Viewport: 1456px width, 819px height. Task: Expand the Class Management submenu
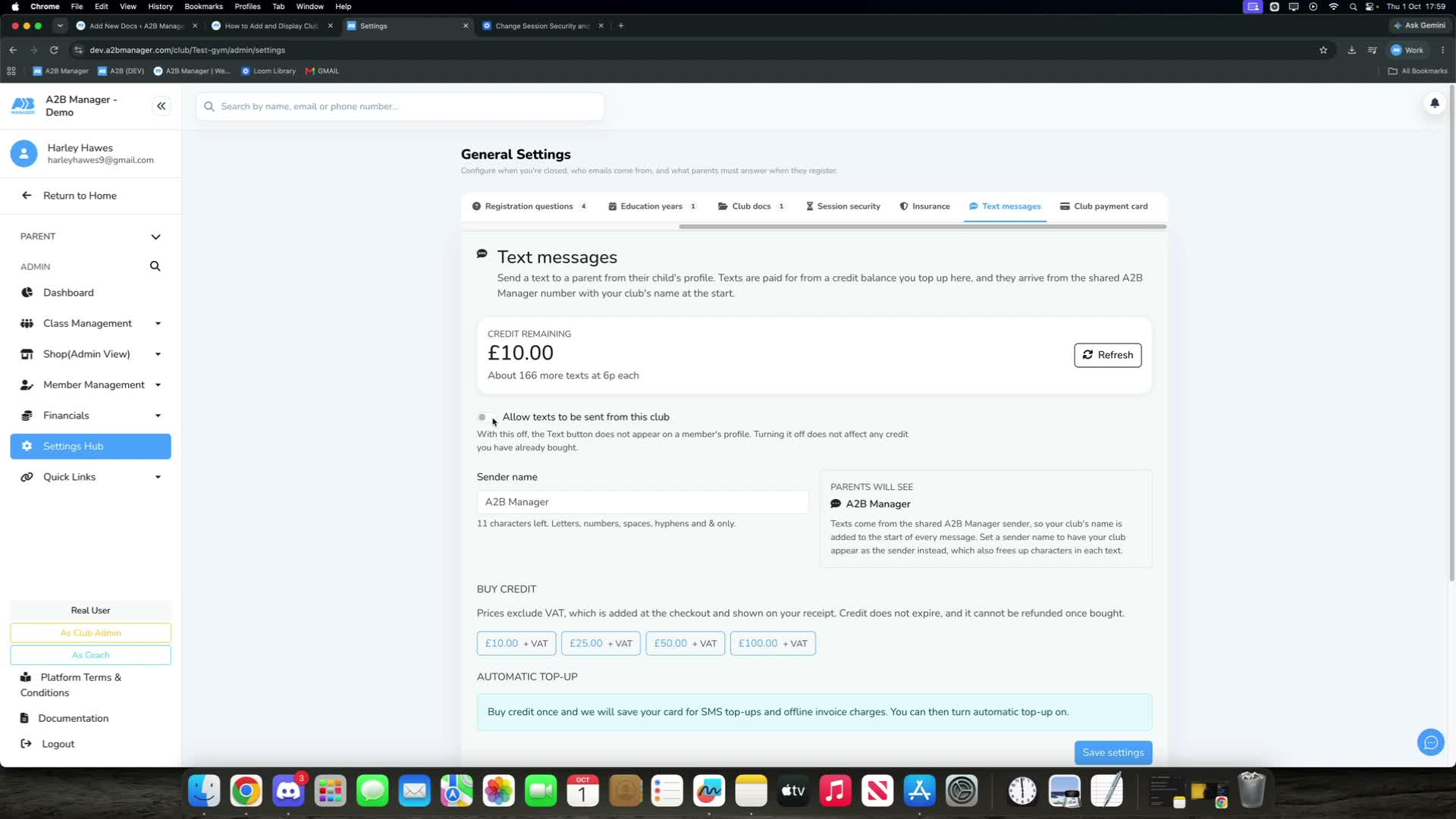tap(158, 324)
